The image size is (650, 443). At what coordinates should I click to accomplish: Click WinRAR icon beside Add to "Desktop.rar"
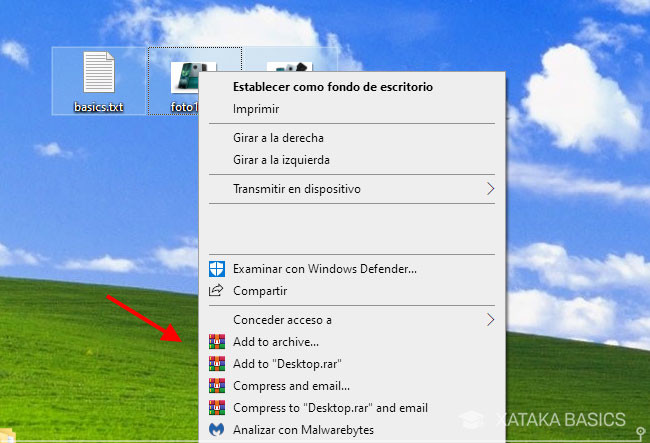(x=216, y=364)
